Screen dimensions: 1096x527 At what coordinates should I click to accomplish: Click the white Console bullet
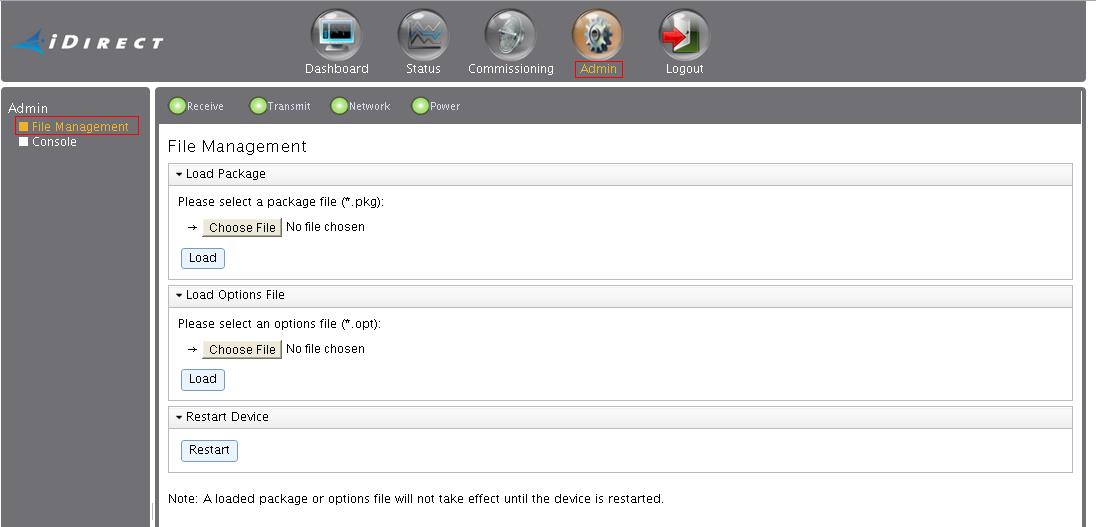[x=23, y=141]
